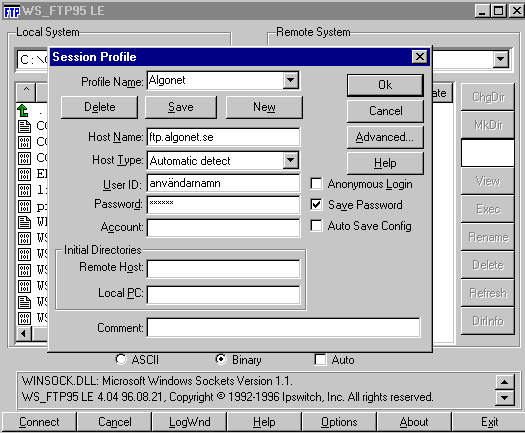525x433 pixels.
Task: Click remote Rename button
Action: (488, 237)
